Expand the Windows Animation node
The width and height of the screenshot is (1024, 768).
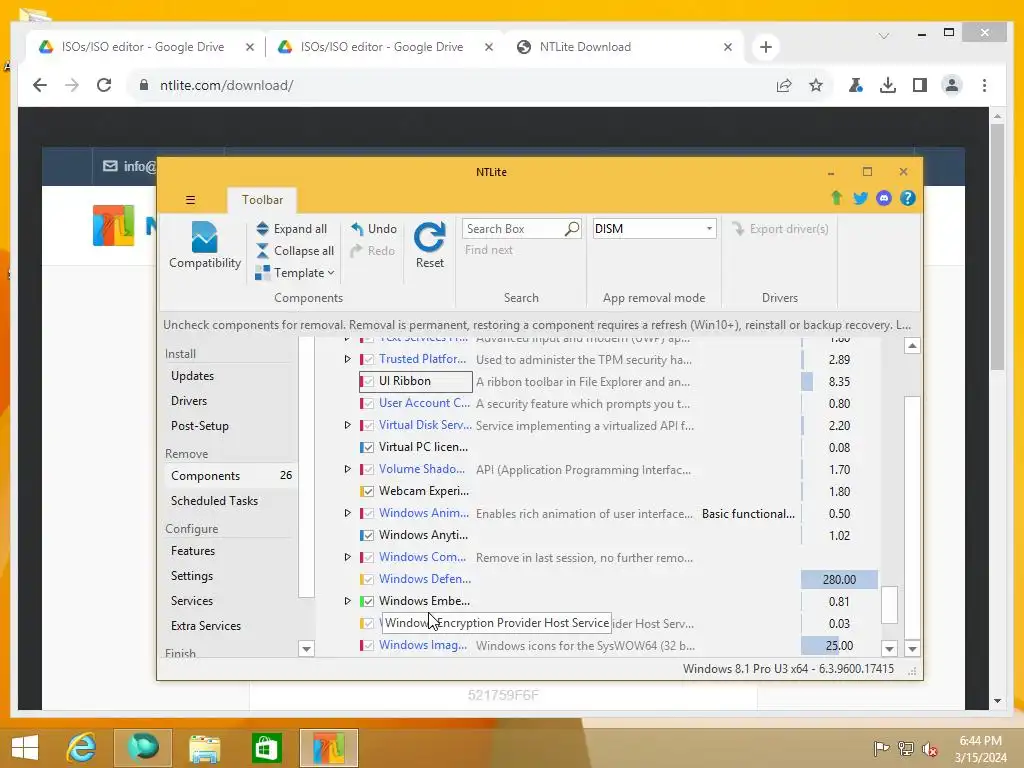pos(347,513)
